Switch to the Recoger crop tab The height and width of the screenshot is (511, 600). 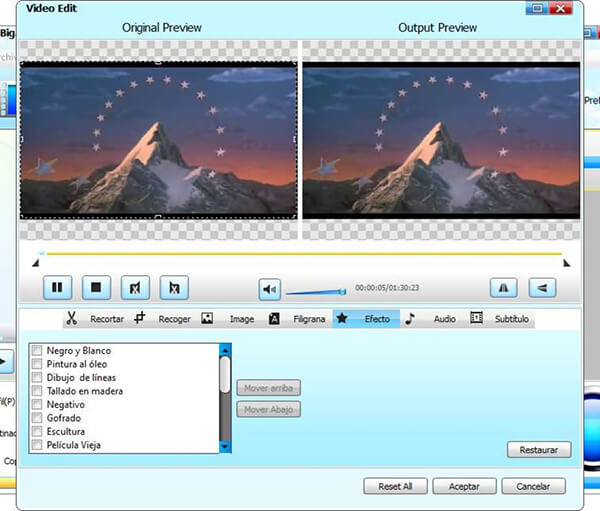pyautogui.click(x=163, y=319)
